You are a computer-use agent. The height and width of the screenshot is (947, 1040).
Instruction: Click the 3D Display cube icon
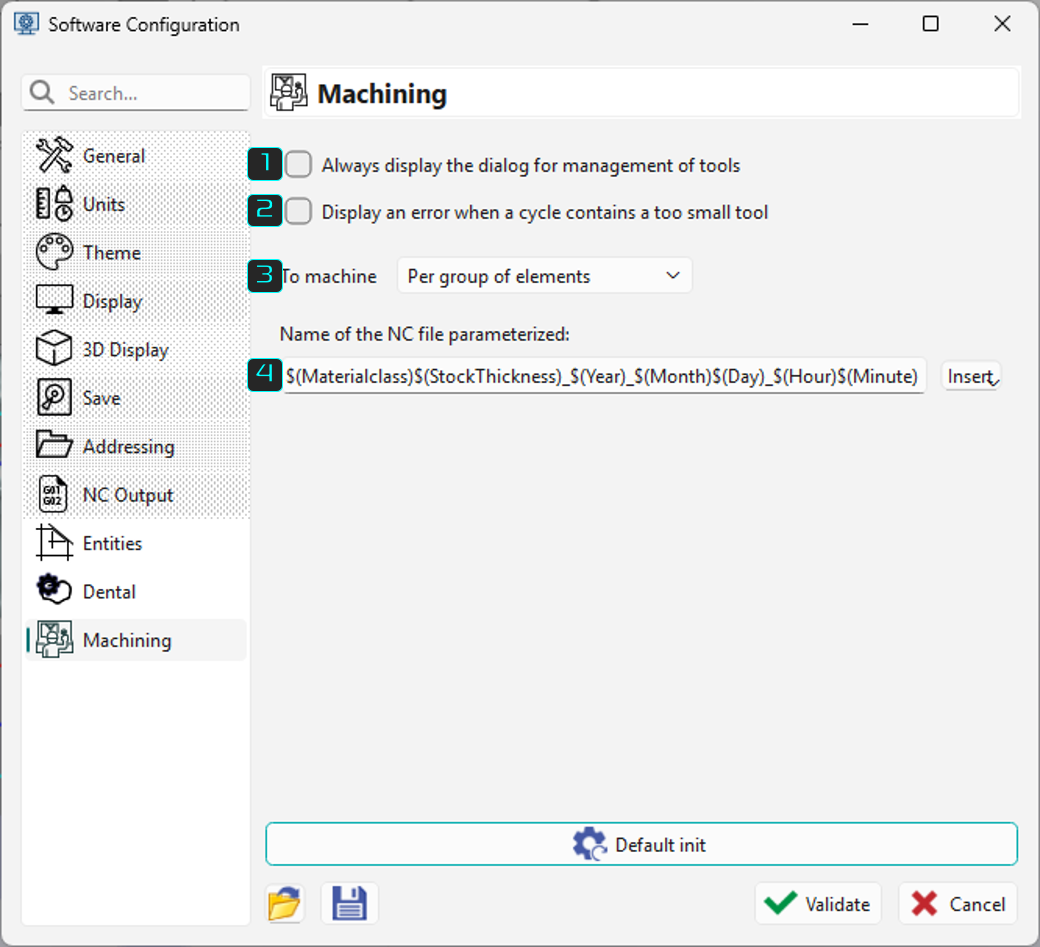(54, 349)
